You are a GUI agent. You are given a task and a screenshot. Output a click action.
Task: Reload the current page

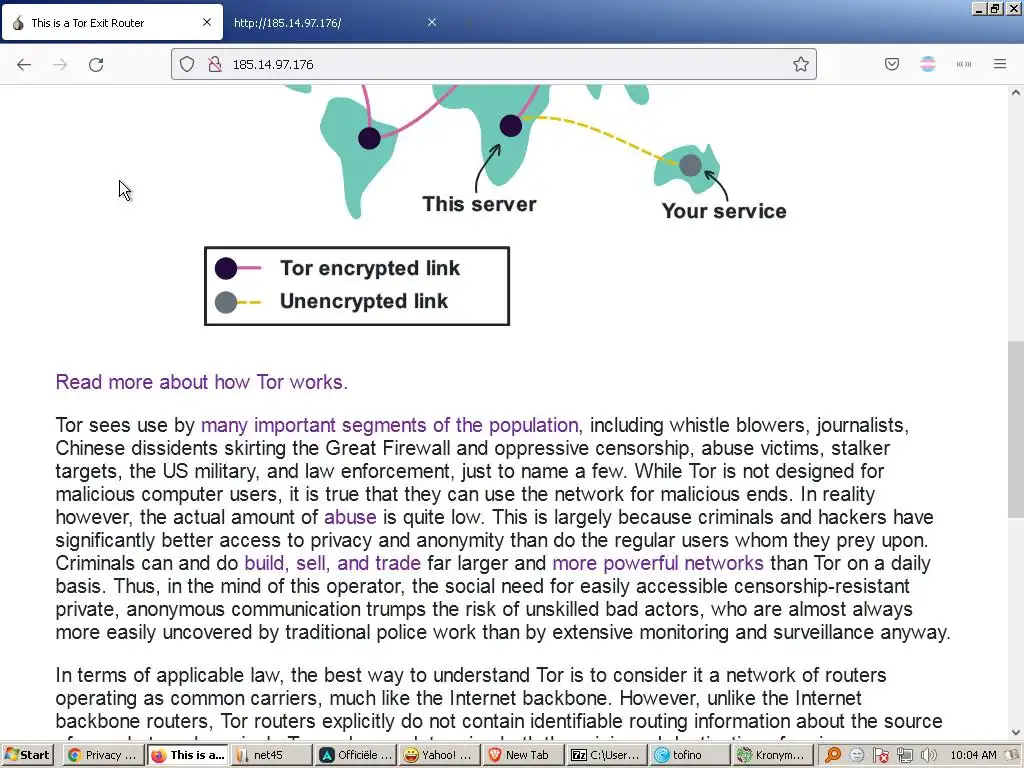click(96, 64)
